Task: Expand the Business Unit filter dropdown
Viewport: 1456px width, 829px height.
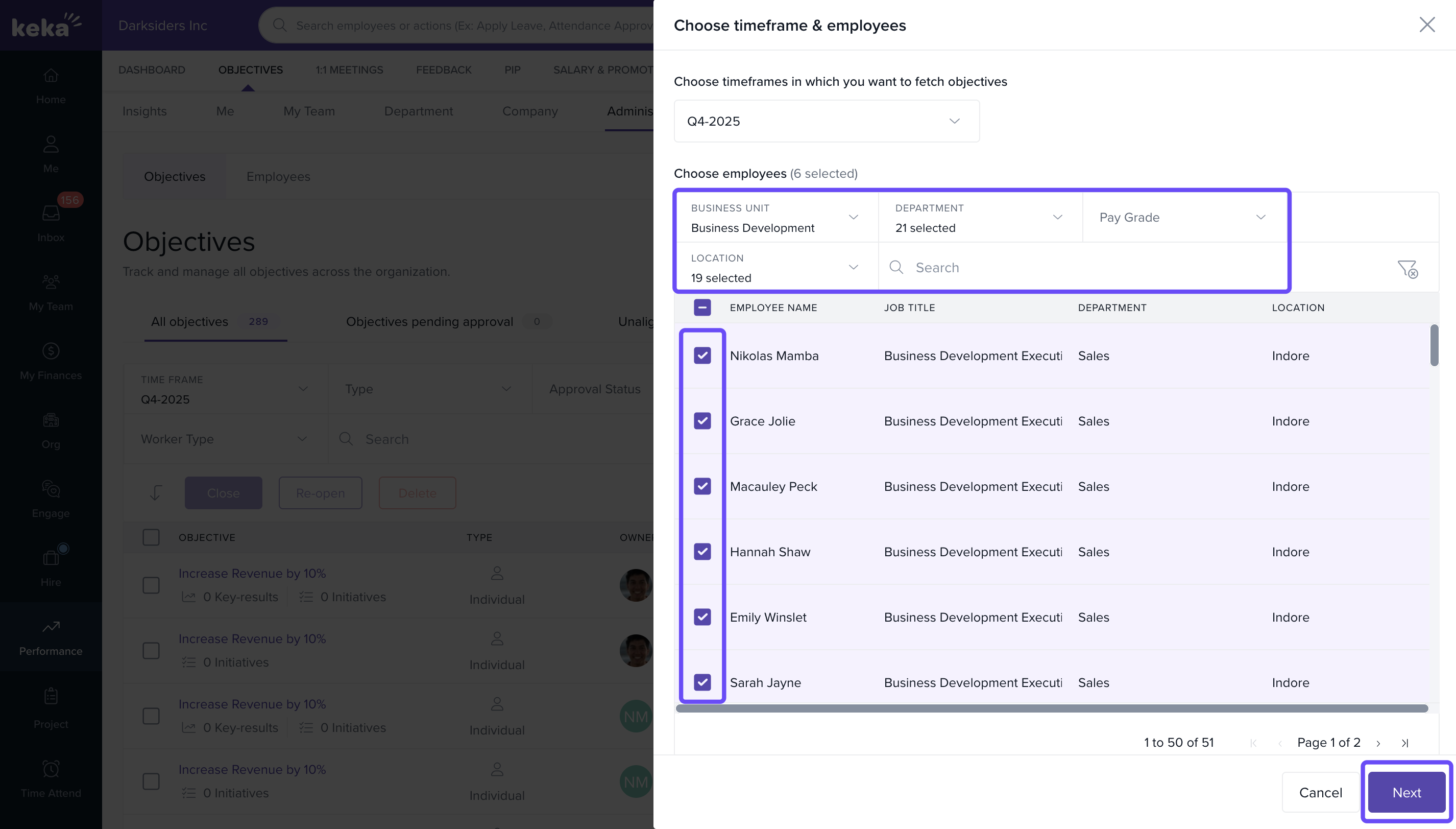Action: (776, 218)
